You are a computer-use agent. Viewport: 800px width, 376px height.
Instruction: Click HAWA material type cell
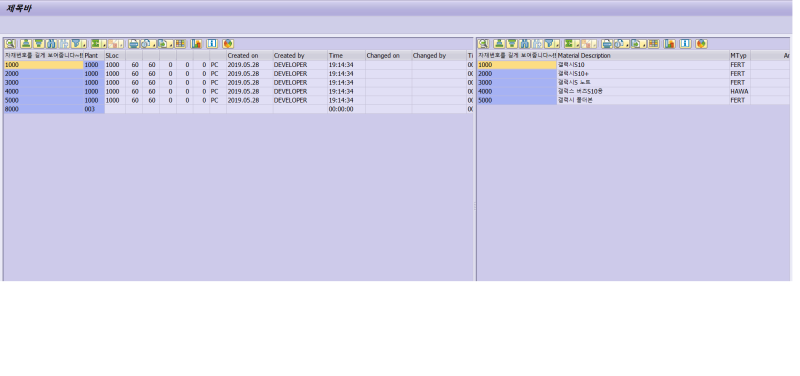[x=739, y=92]
